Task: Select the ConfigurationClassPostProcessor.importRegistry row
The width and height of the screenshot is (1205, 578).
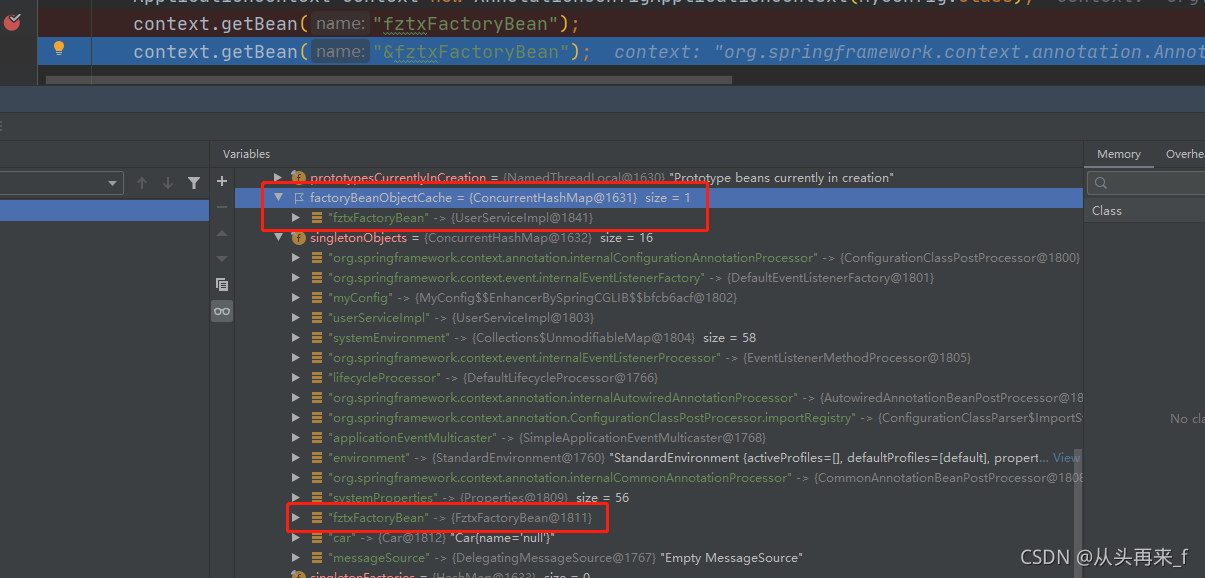Action: (x=705, y=418)
